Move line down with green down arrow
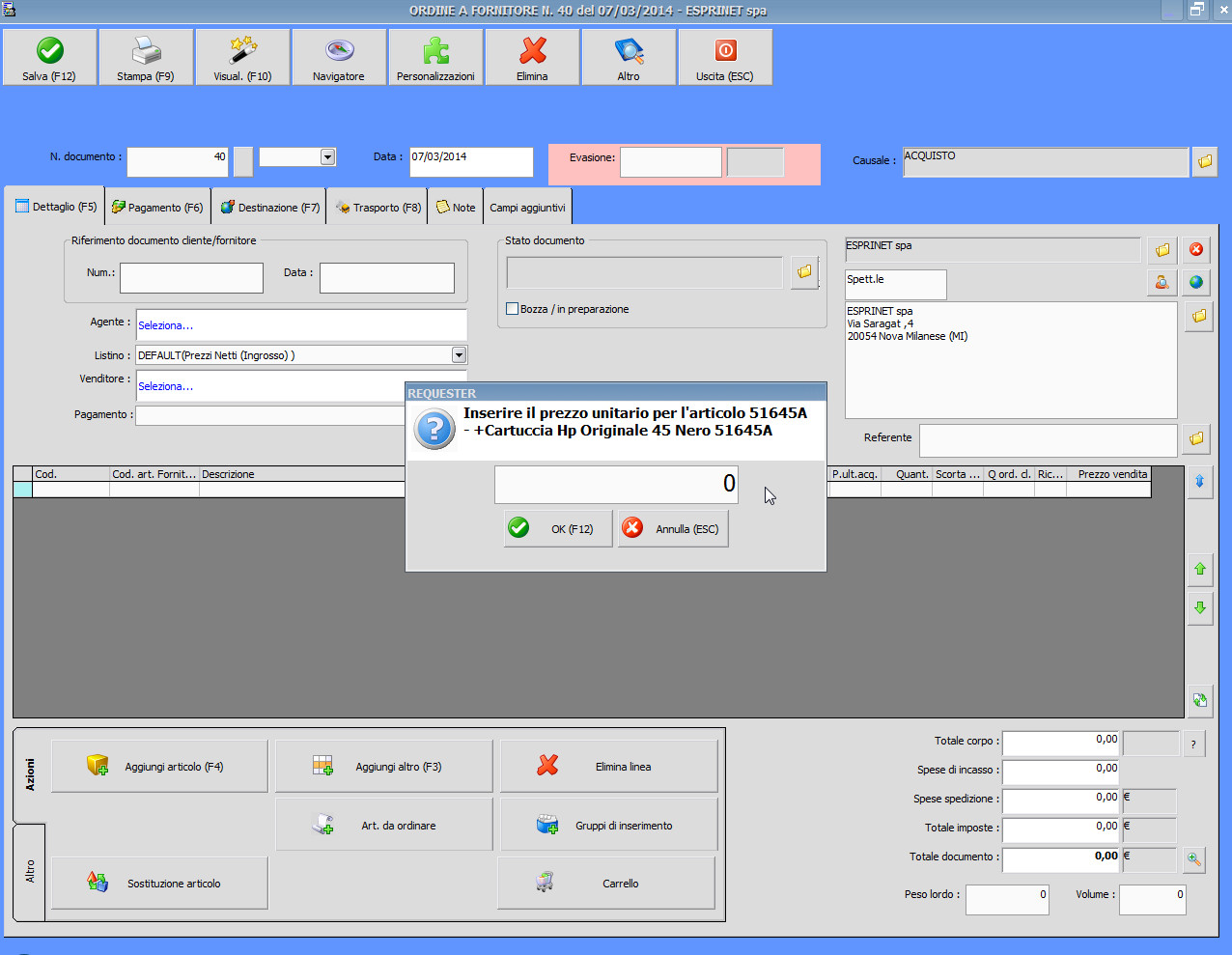Image resolution: width=1232 pixels, height=955 pixels. [x=1200, y=608]
